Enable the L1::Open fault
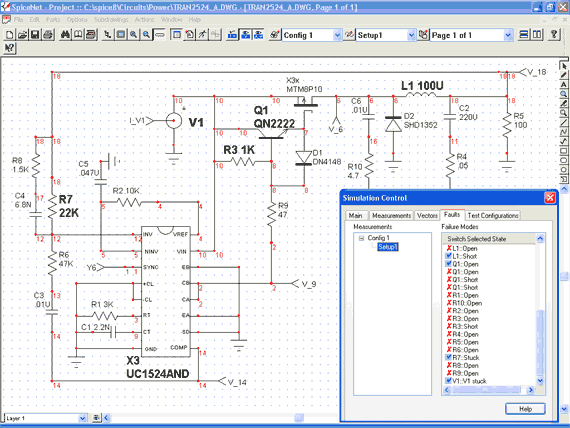Screen dimensions: 570x428 point(449,248)
